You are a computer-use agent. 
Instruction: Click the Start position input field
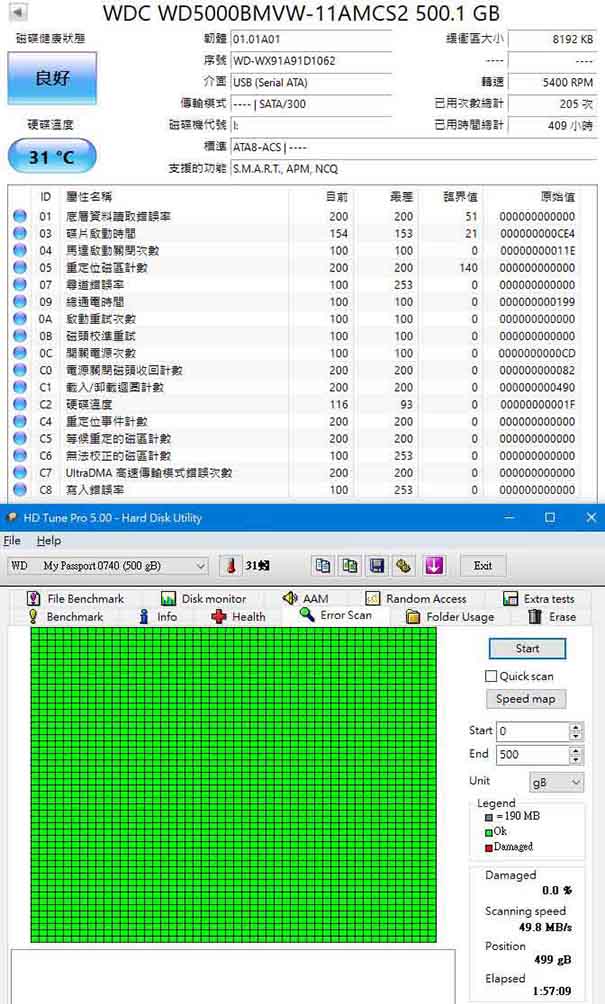(x=533, y=731)
